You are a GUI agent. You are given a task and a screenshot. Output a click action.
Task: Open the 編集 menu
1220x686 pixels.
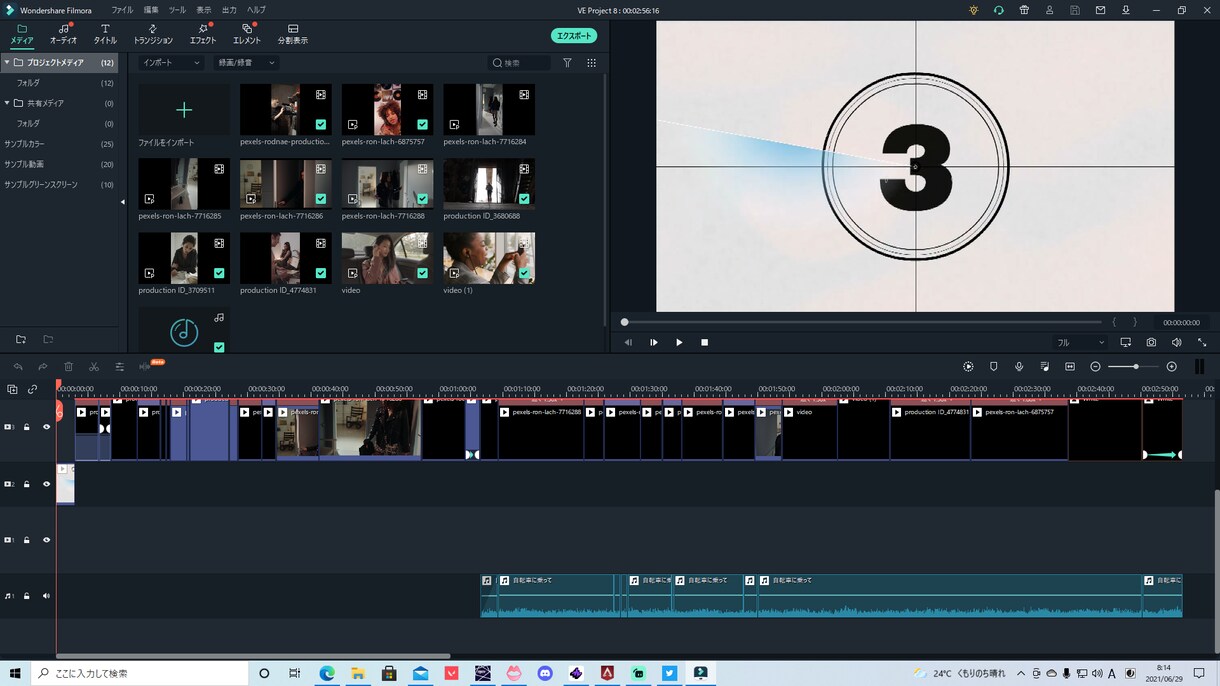click(x=151, y=10)
